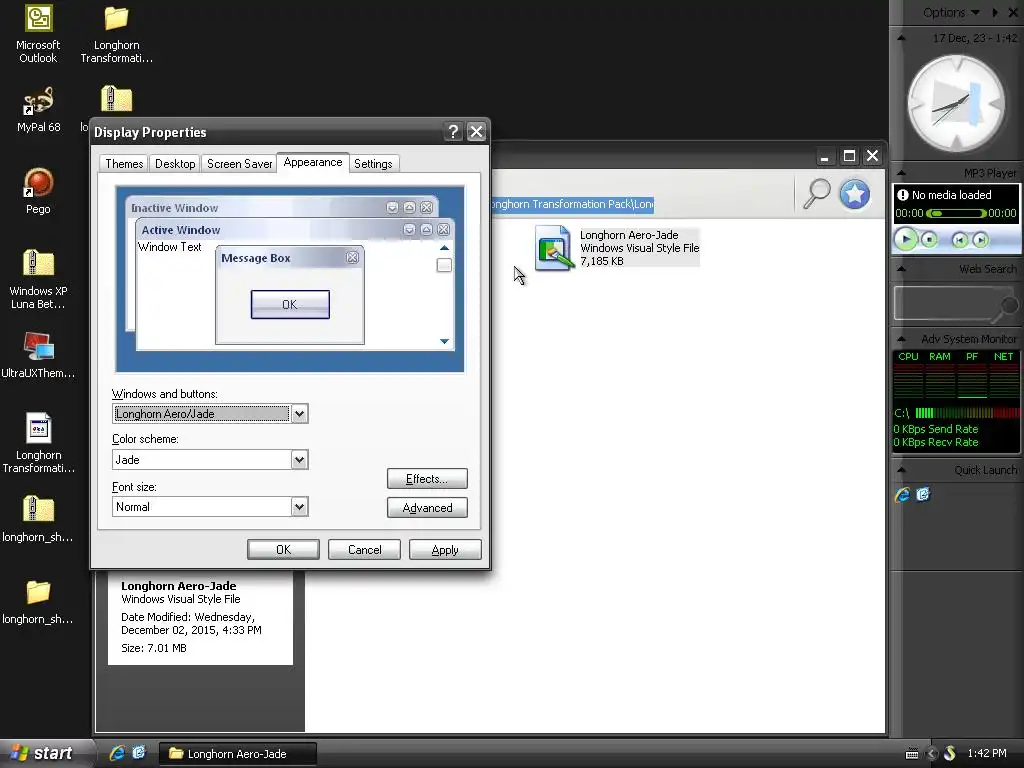Click the blue star favorites icon in Explorer

pos(854,194)
